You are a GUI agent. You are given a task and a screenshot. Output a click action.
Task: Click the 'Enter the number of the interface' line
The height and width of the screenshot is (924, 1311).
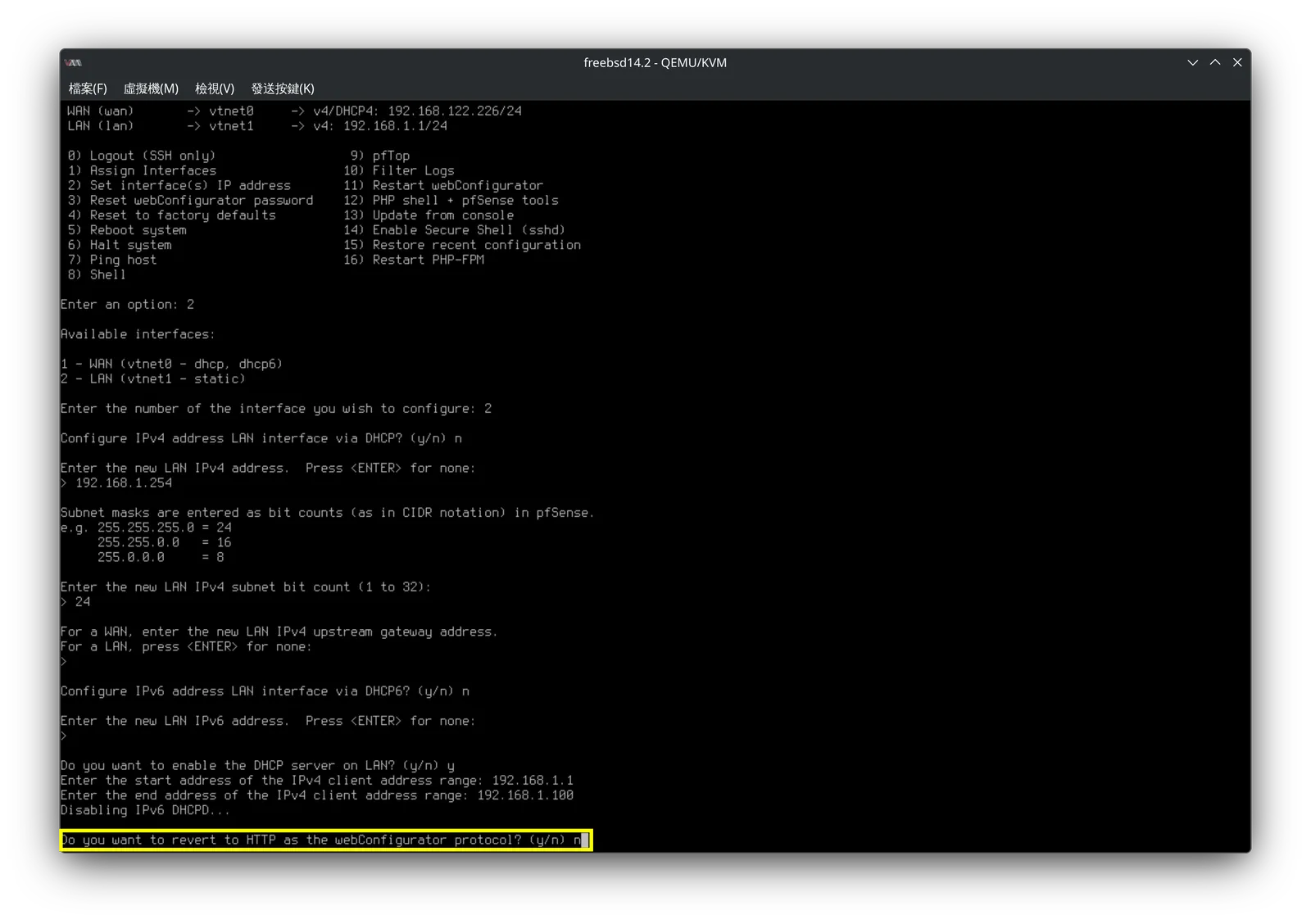coord(276,409)
